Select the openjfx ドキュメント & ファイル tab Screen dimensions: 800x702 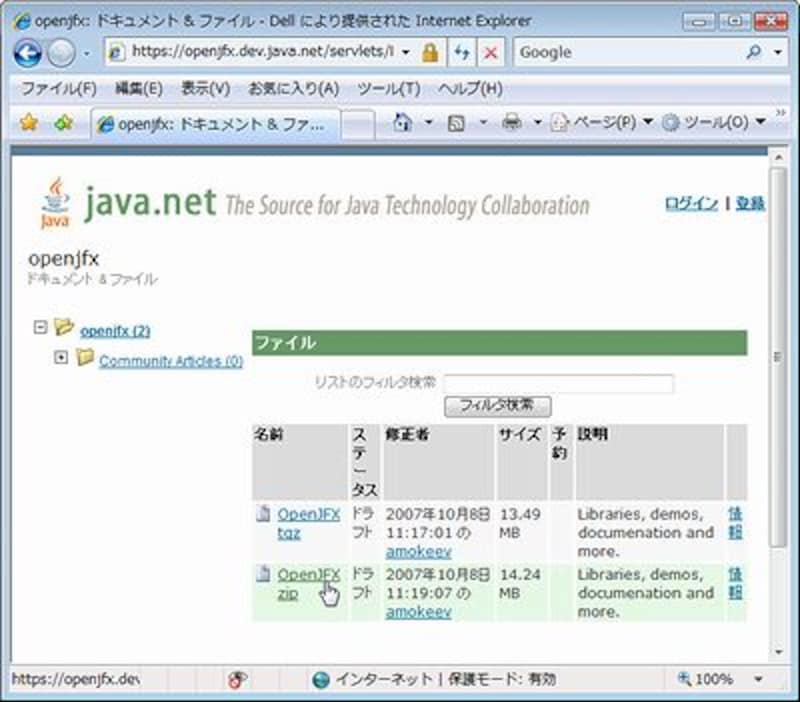215,124
